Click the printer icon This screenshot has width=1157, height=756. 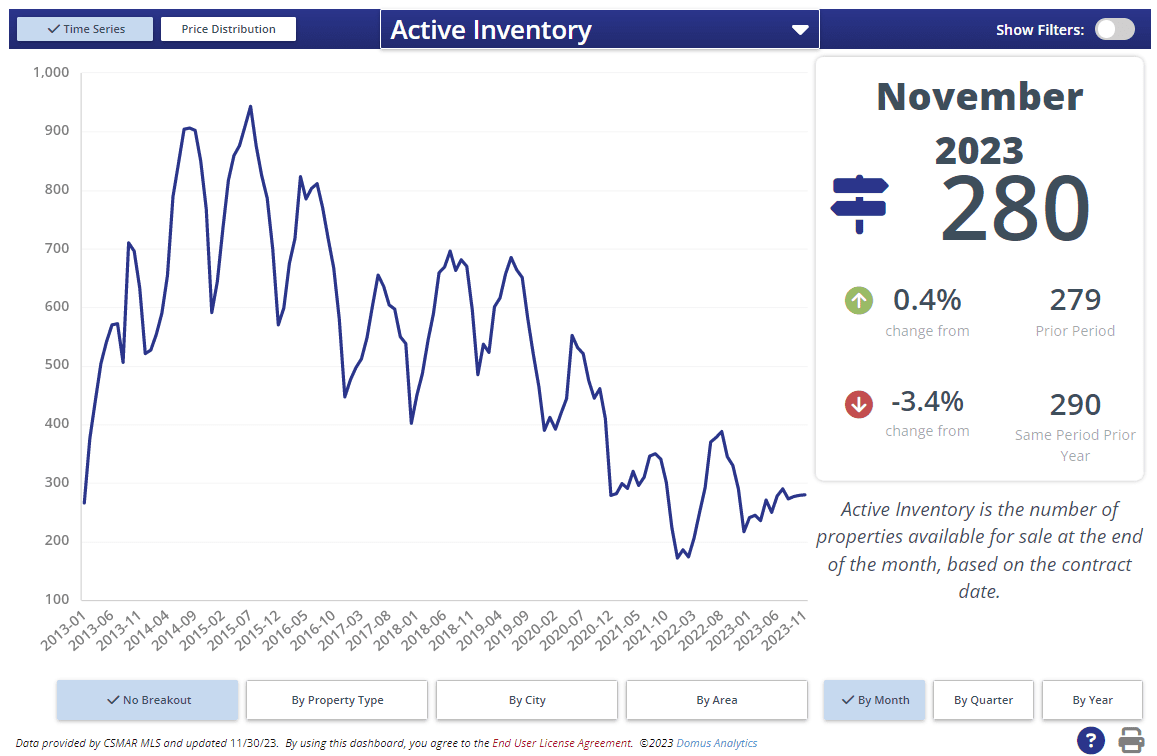coord(1131,740)
